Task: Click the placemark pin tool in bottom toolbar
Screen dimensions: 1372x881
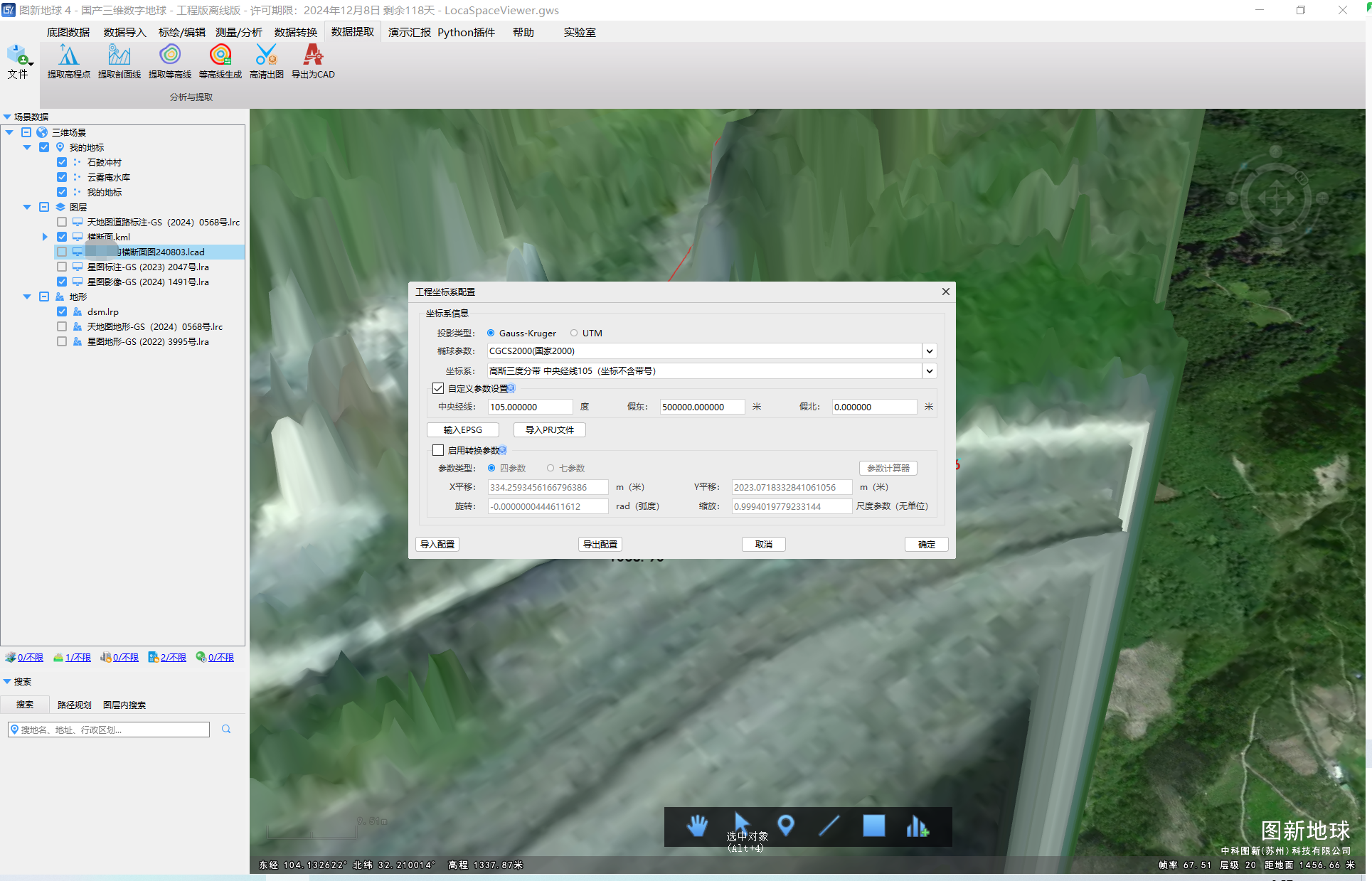Action: 786,826
